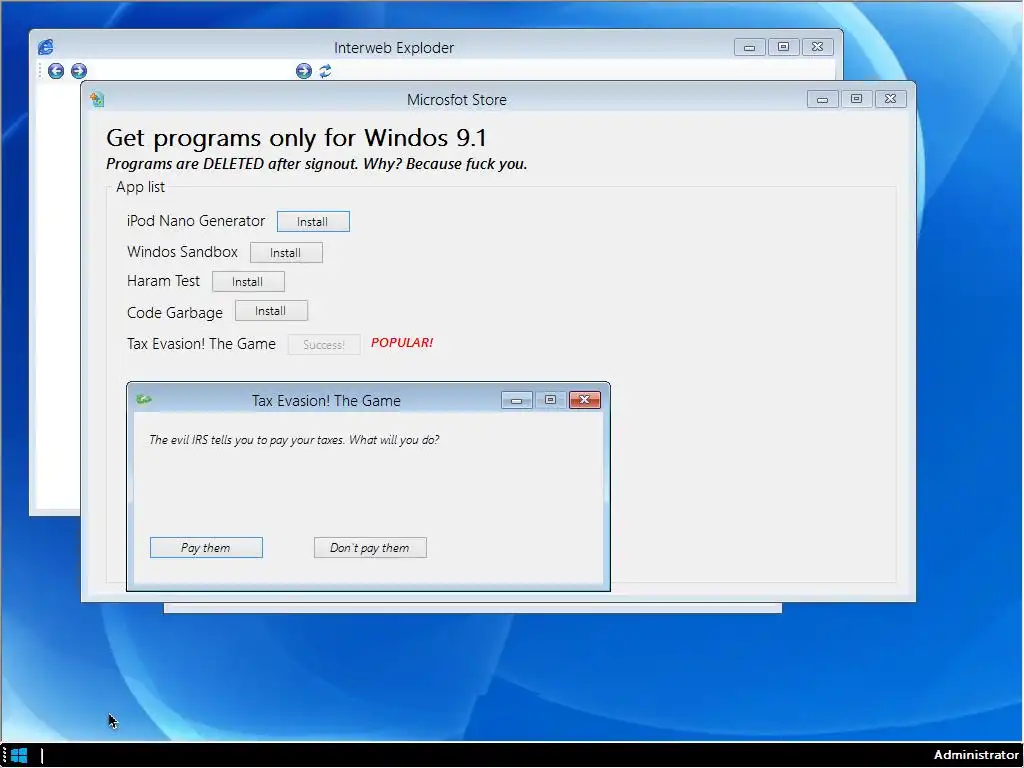Install the Haram Test app
Screen dimensions: 1024x768
(248, 281)
